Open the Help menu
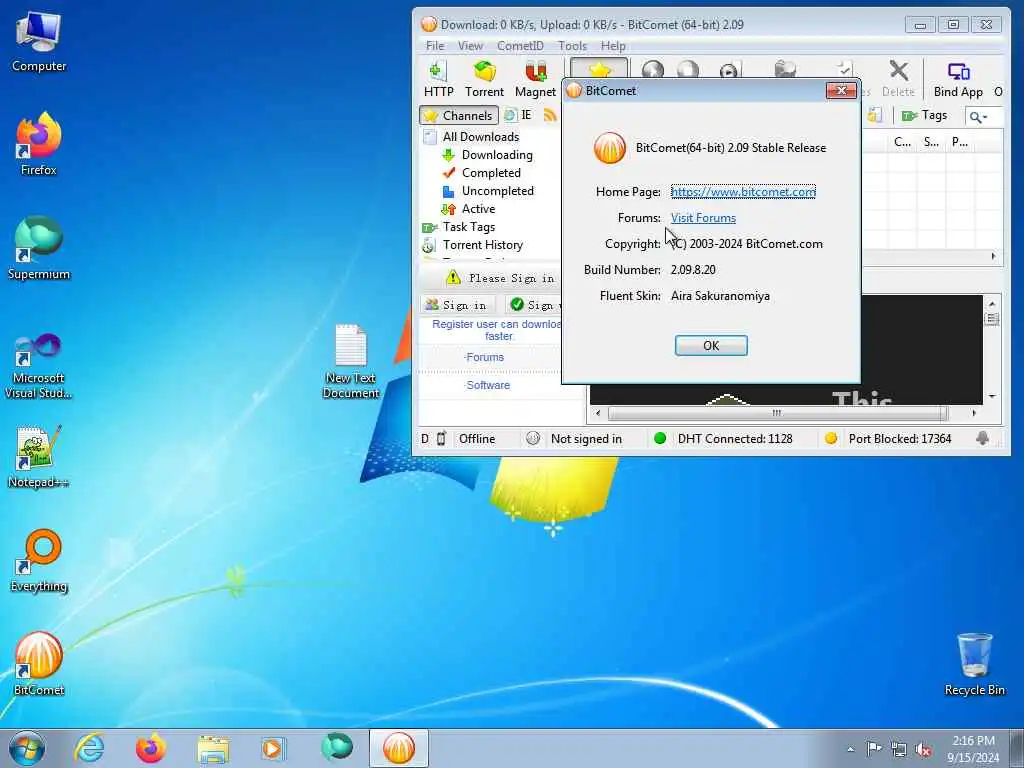This screenshot has height=768, width=1024. point(613,46)
